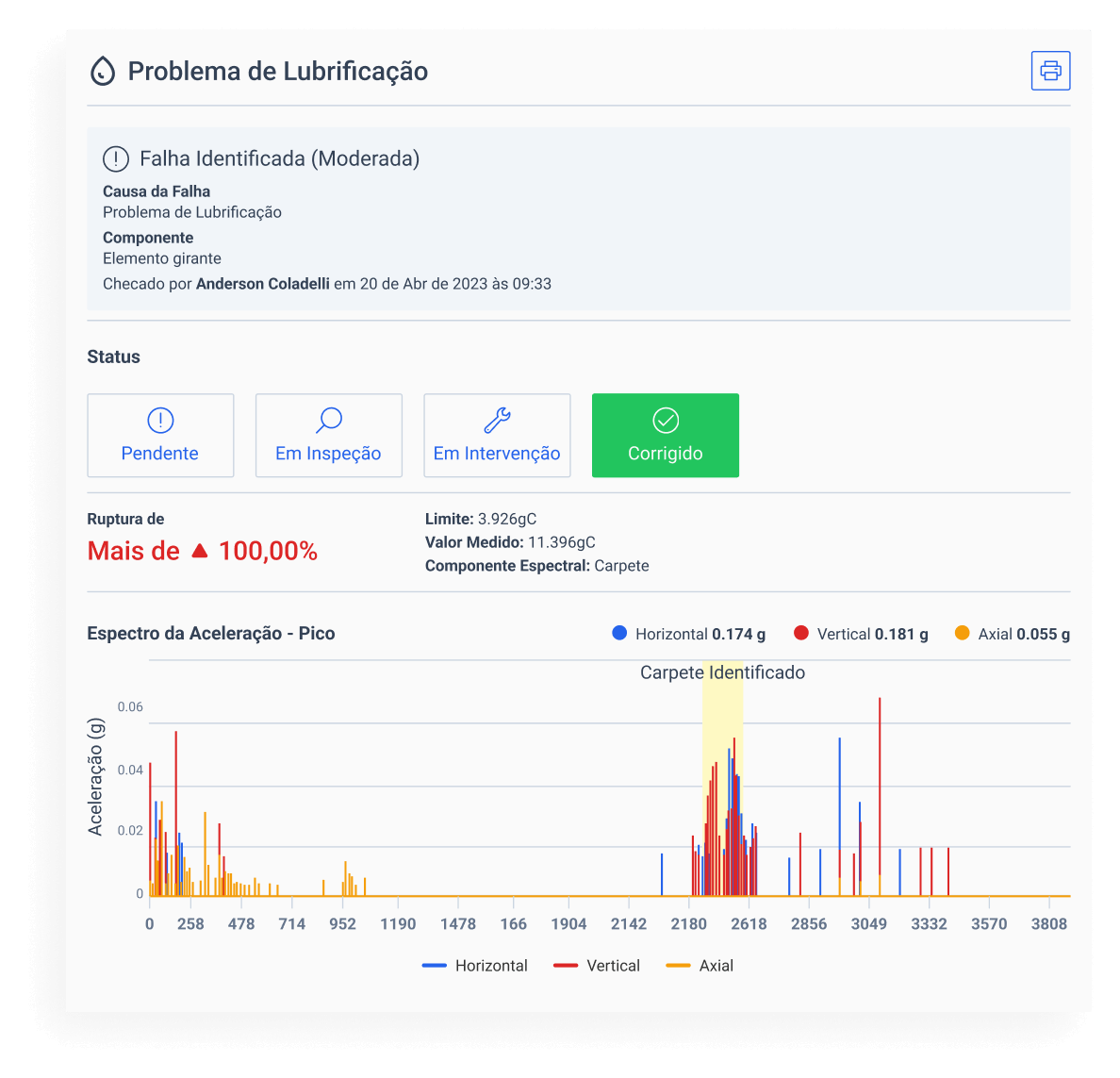
Task: Select the Corrigido status tab
Action: click(x=665, y=436)
